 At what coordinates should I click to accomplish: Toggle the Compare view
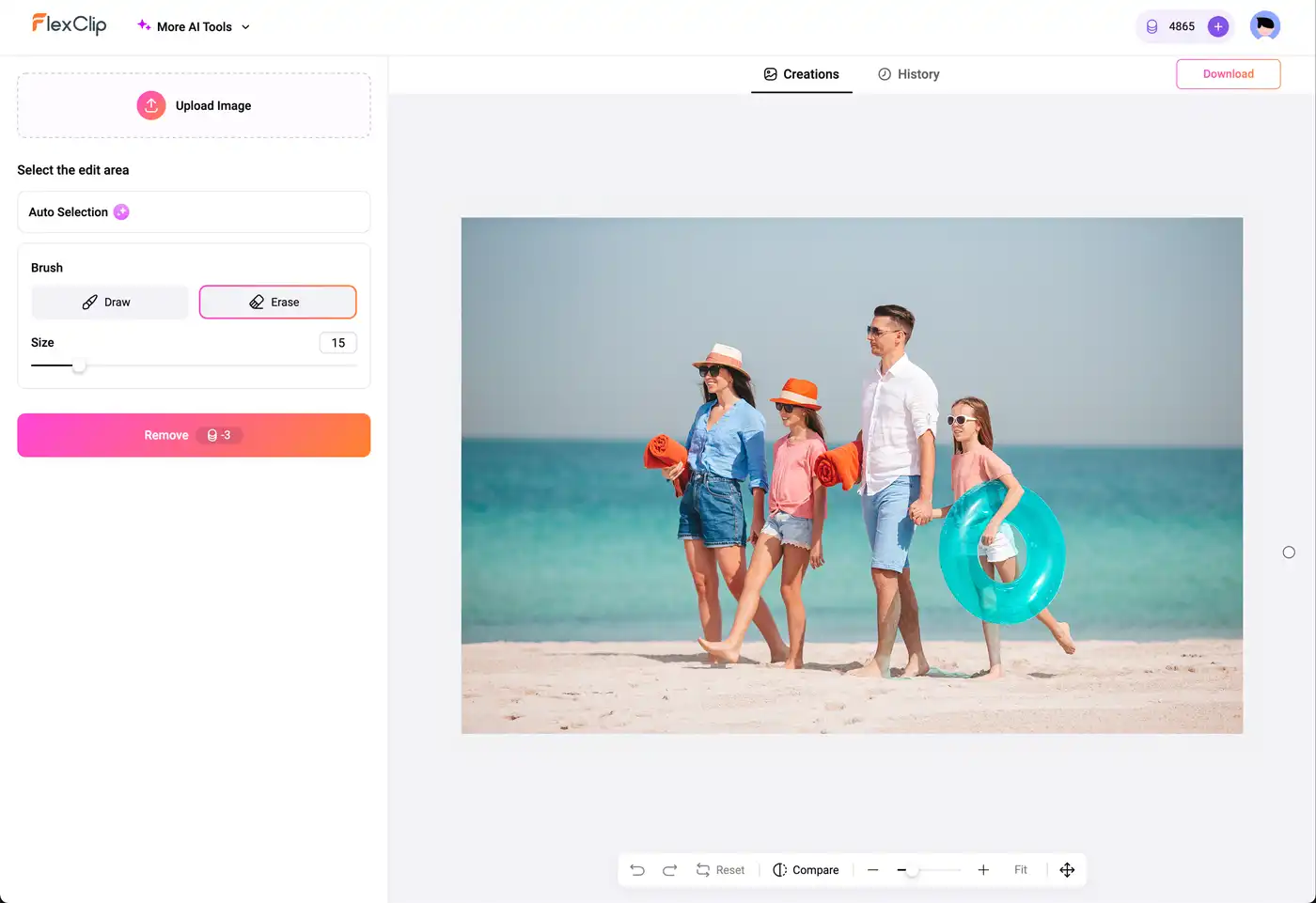coord(806,870)
